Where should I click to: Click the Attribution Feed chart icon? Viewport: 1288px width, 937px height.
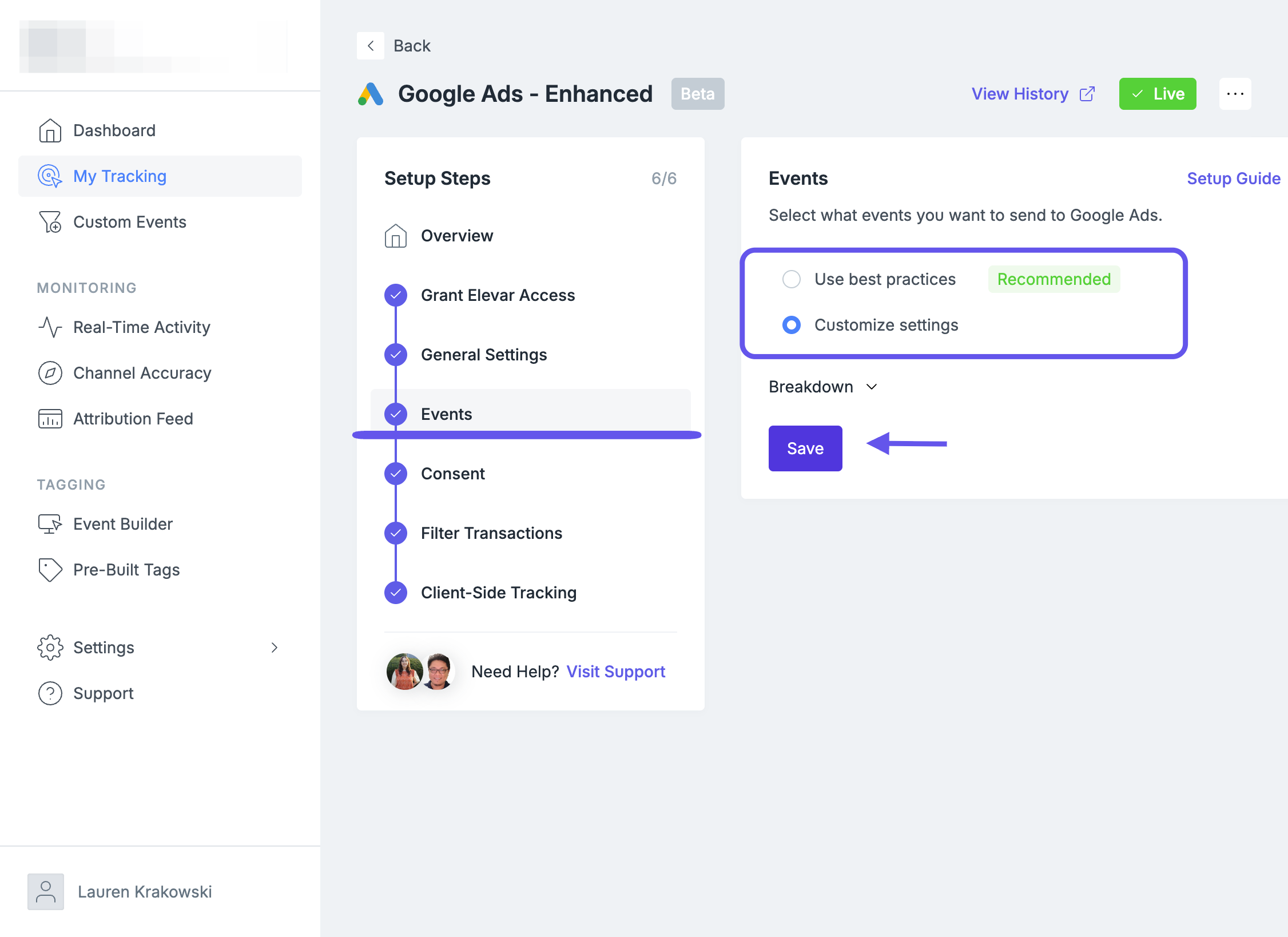click(x=50, y=419)
